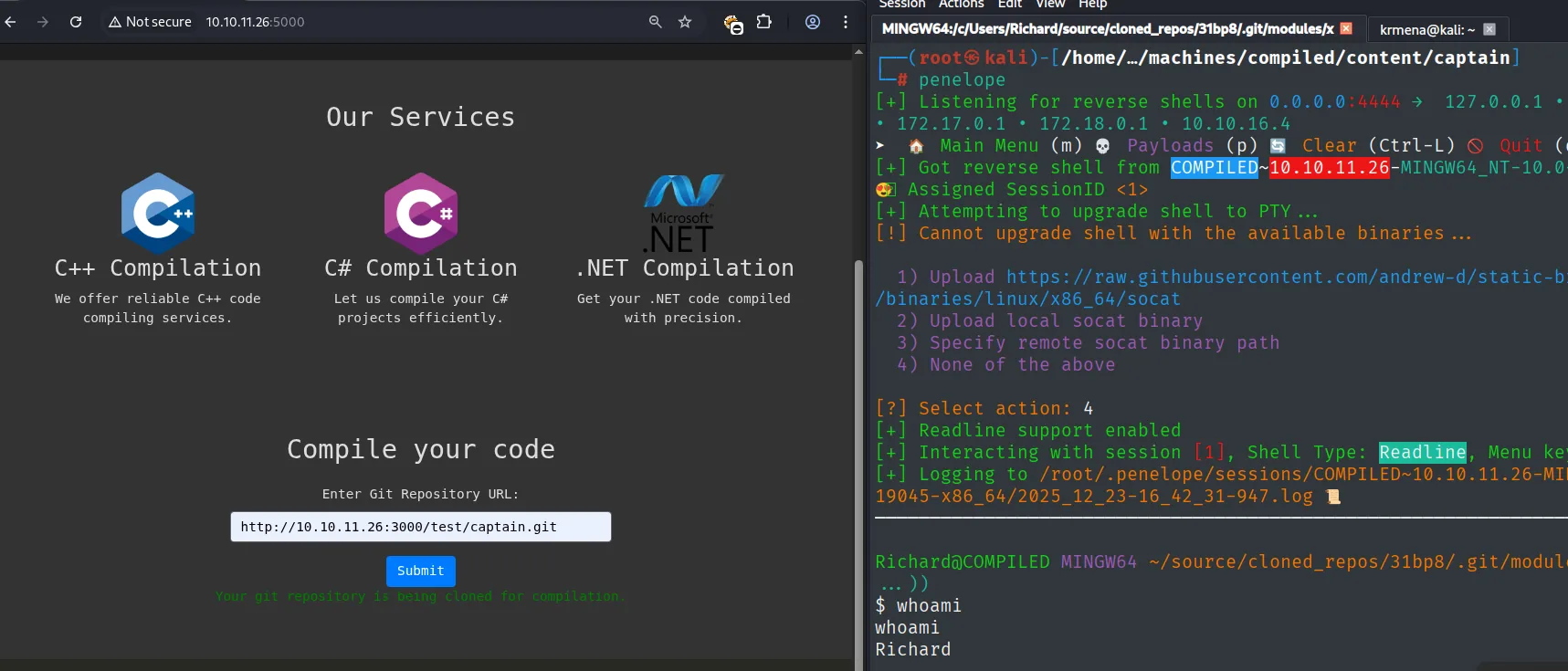This screenshot has width=1568, height=671.
Task: Open the extension icon left of the puzzle piece
Action: [x=732, y=23]
